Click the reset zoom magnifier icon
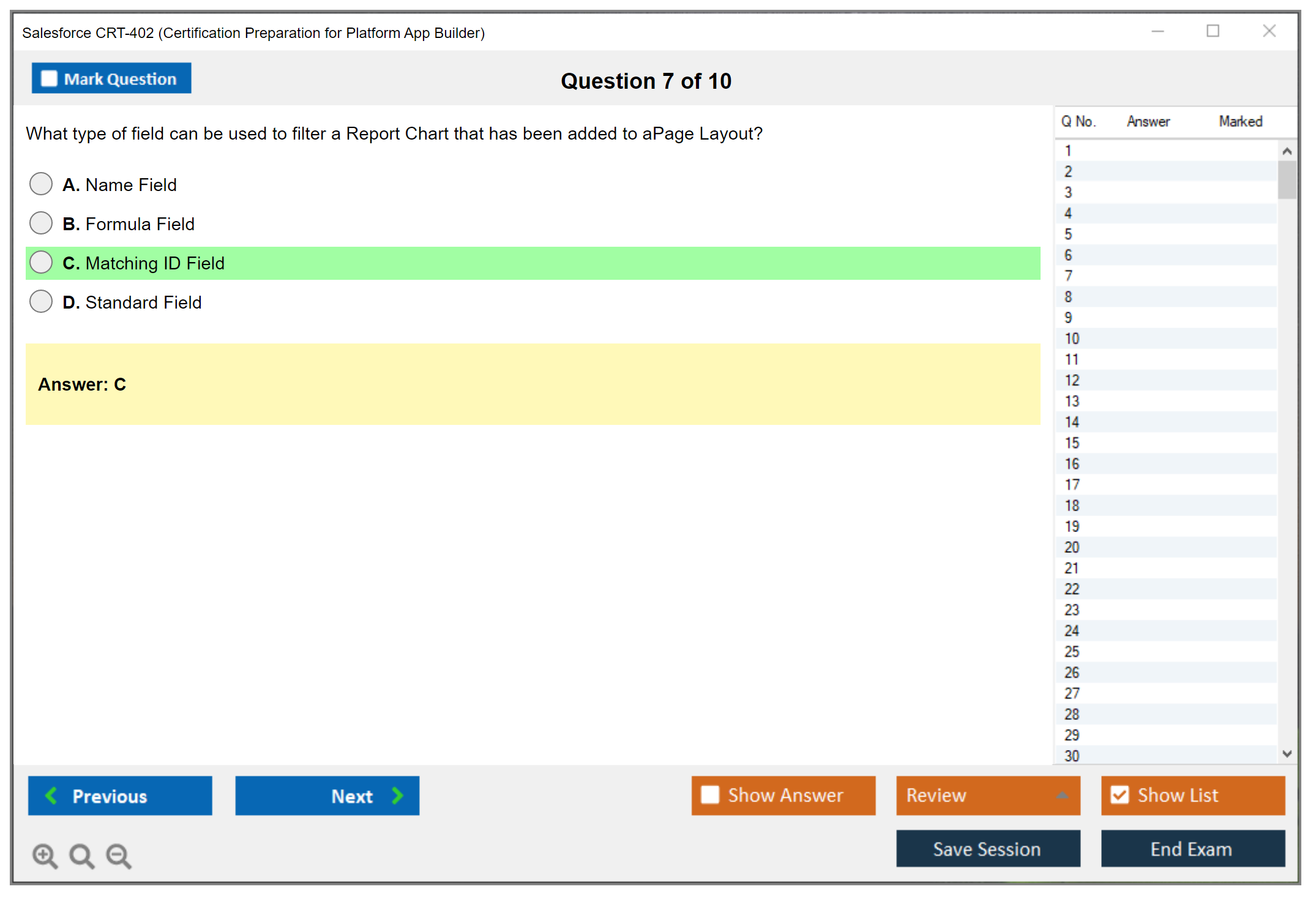The image size is (1316, 900). click(x=81, y=855)
